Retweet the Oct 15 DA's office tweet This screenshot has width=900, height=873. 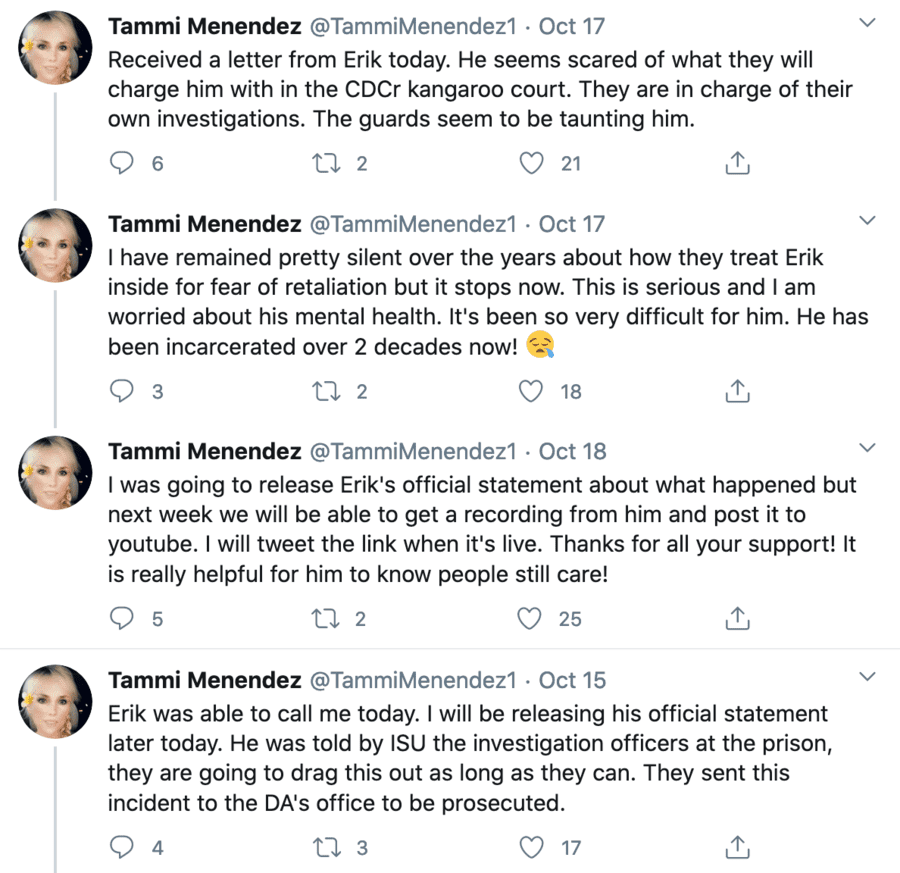[324, 848]
